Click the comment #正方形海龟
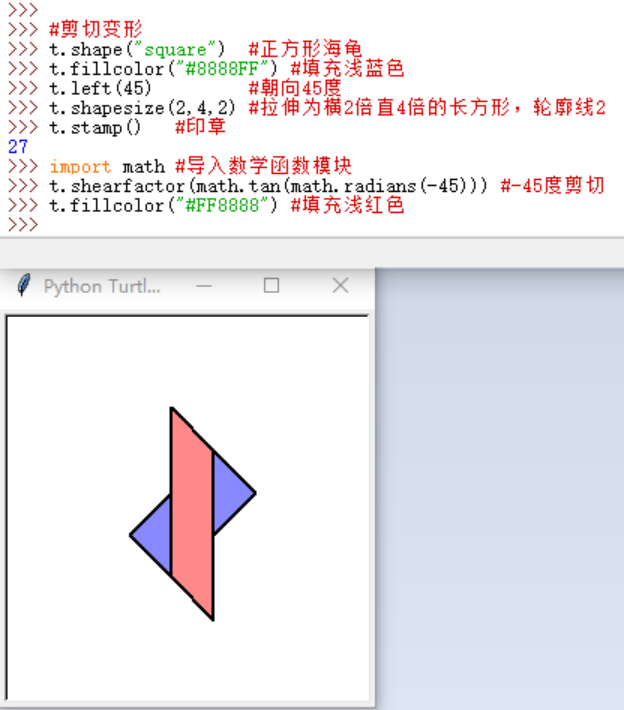Image resolution: width=624 pixels, height=710 pixels. coord(305,49)
